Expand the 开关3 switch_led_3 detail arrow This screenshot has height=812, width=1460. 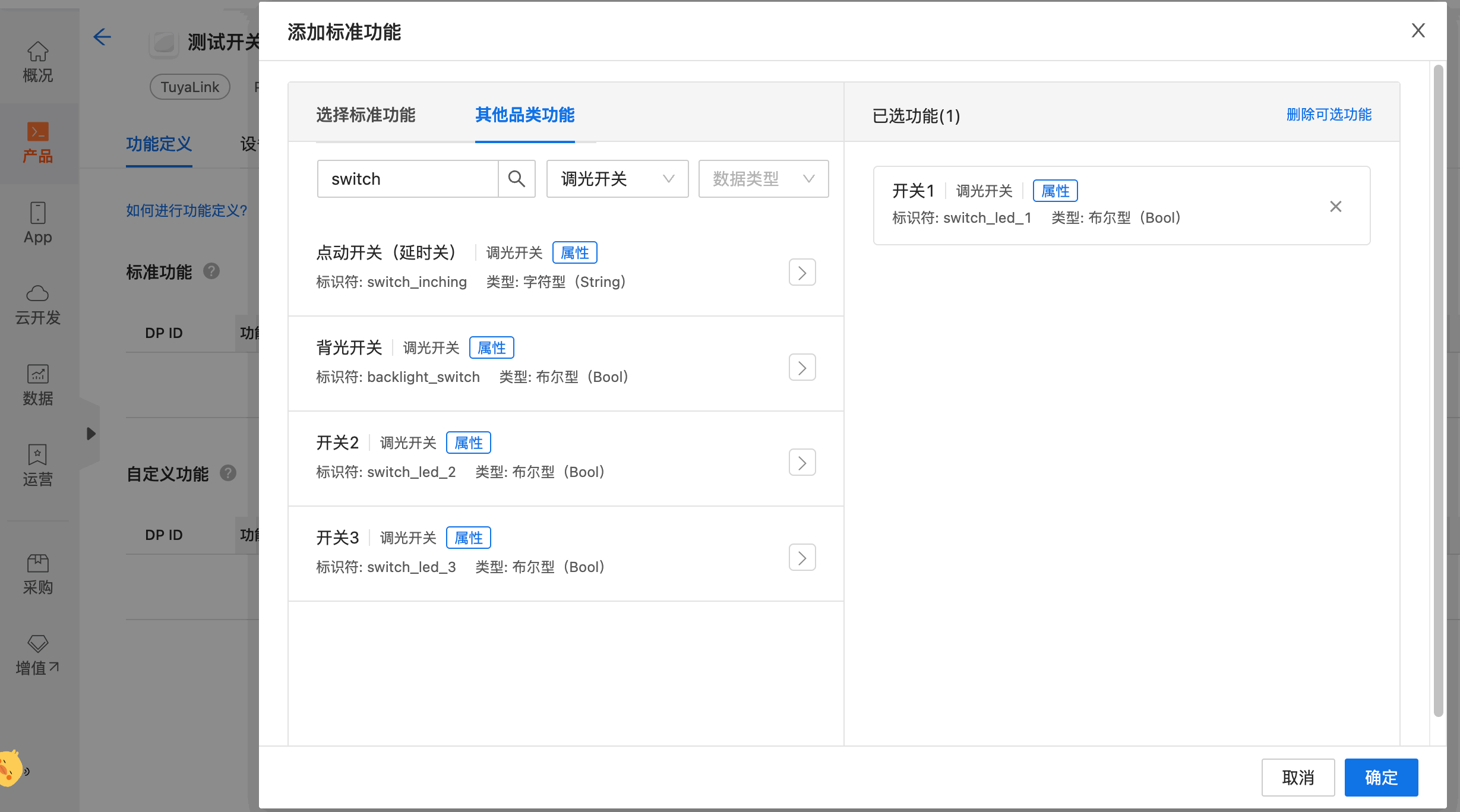pos(802,557)
